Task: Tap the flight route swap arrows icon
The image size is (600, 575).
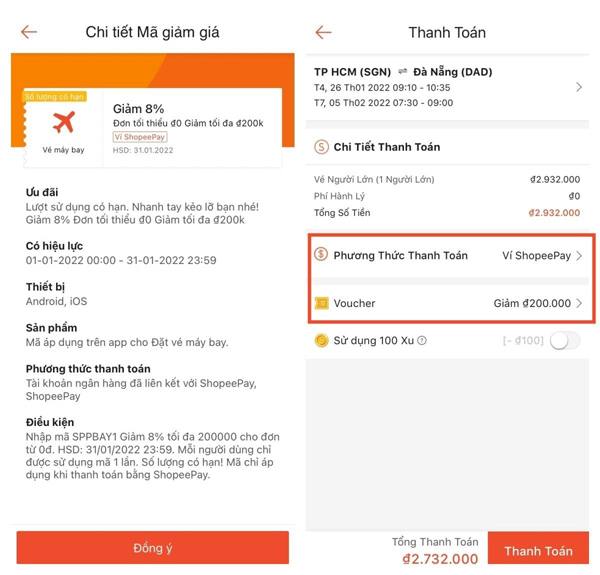Action: [402, 71]
